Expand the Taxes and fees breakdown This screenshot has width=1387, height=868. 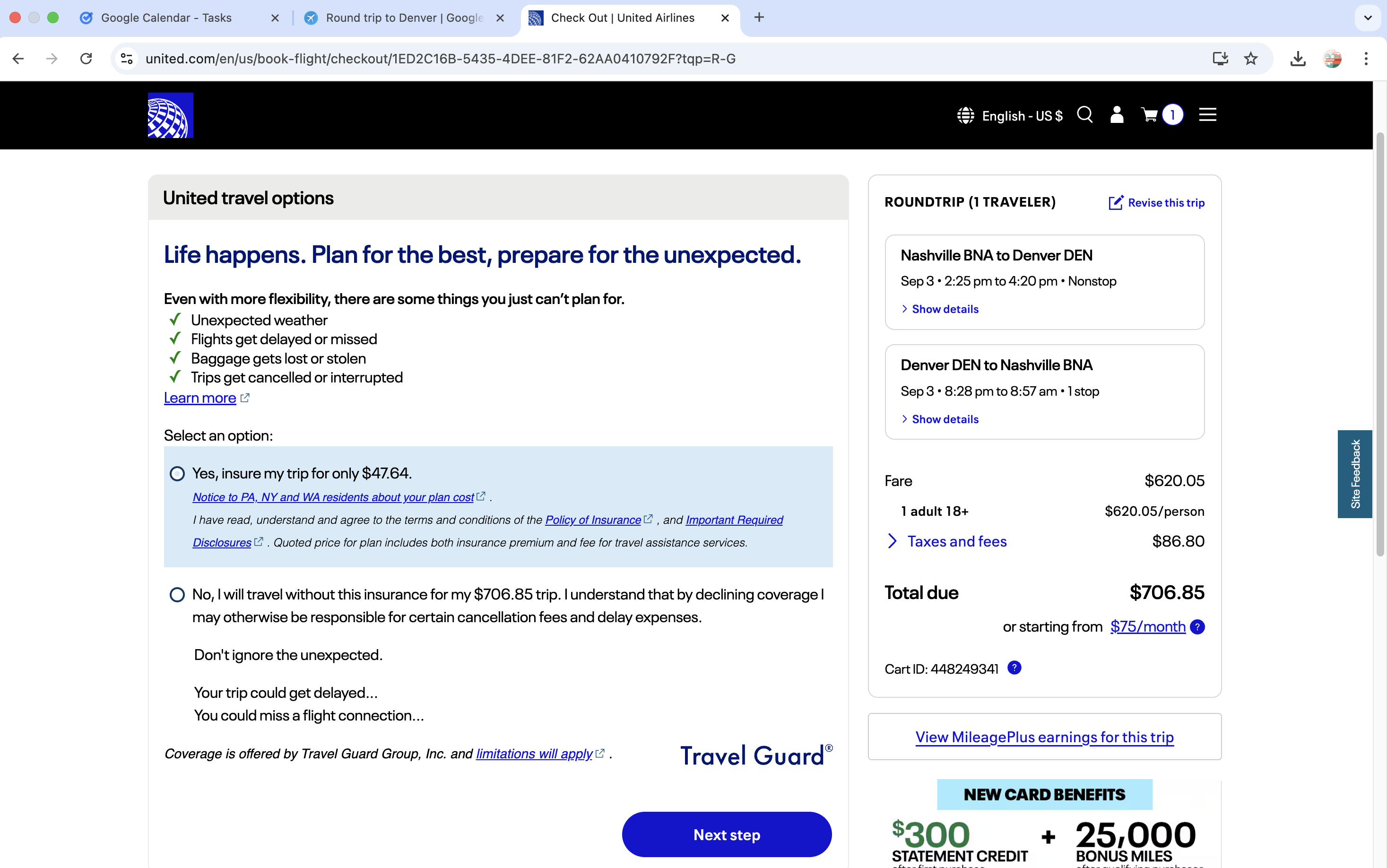pos(947,541)
